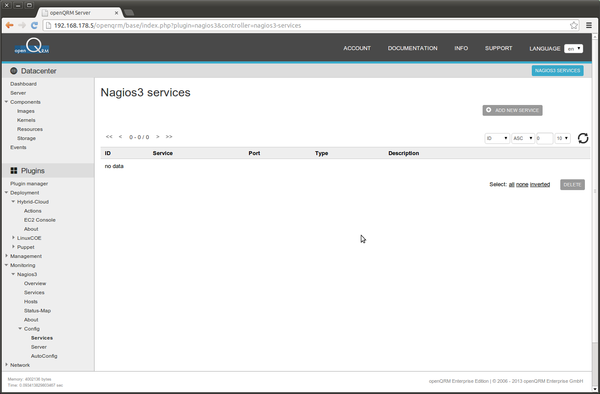Close the openQRM Server browser tab
This screenshot has width=600, height=394.
point(116,13)
